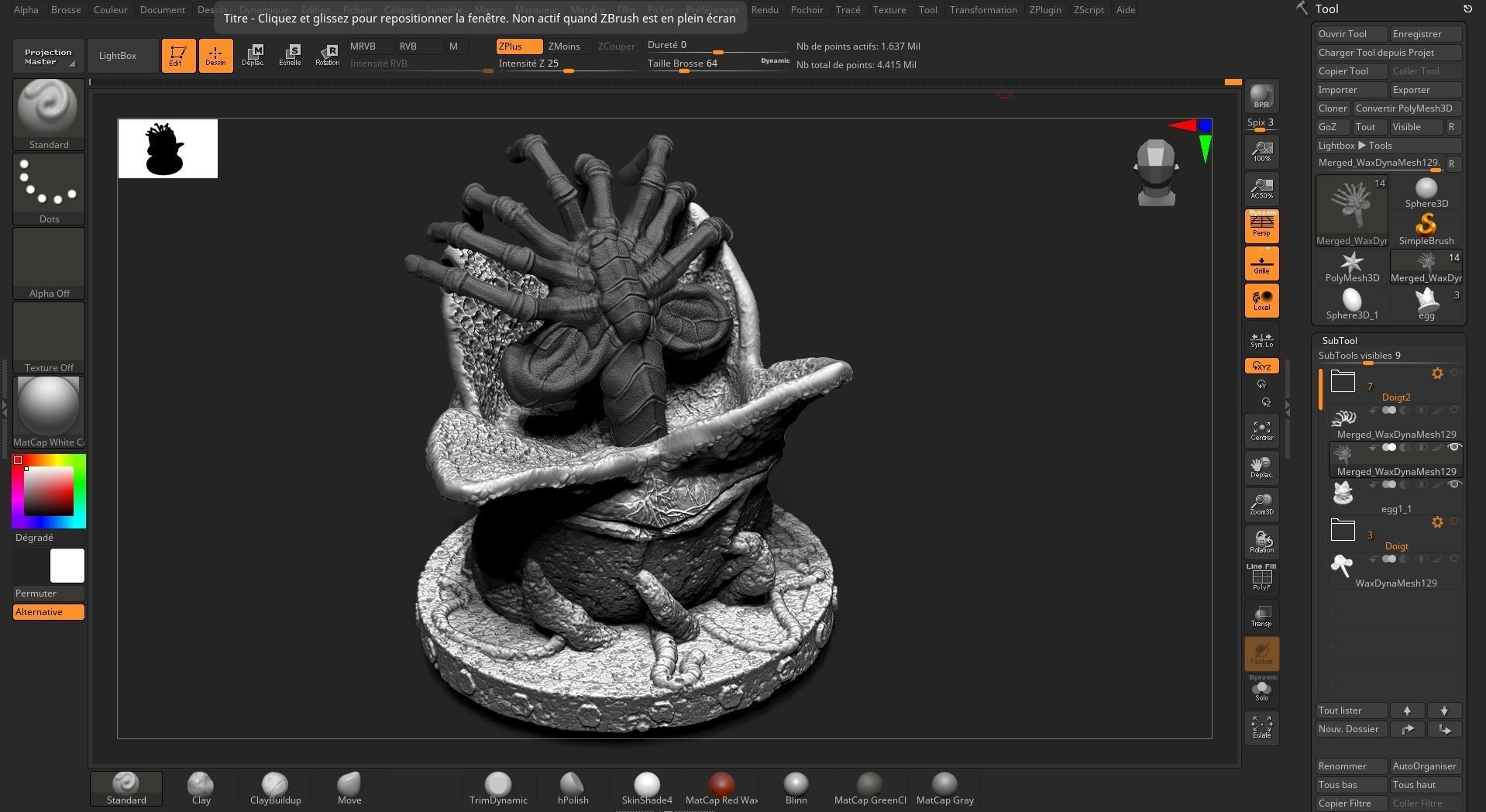The width and height of the screenshot is (1486, 812).
Task: Apply Blinn material
Action: 796,789
